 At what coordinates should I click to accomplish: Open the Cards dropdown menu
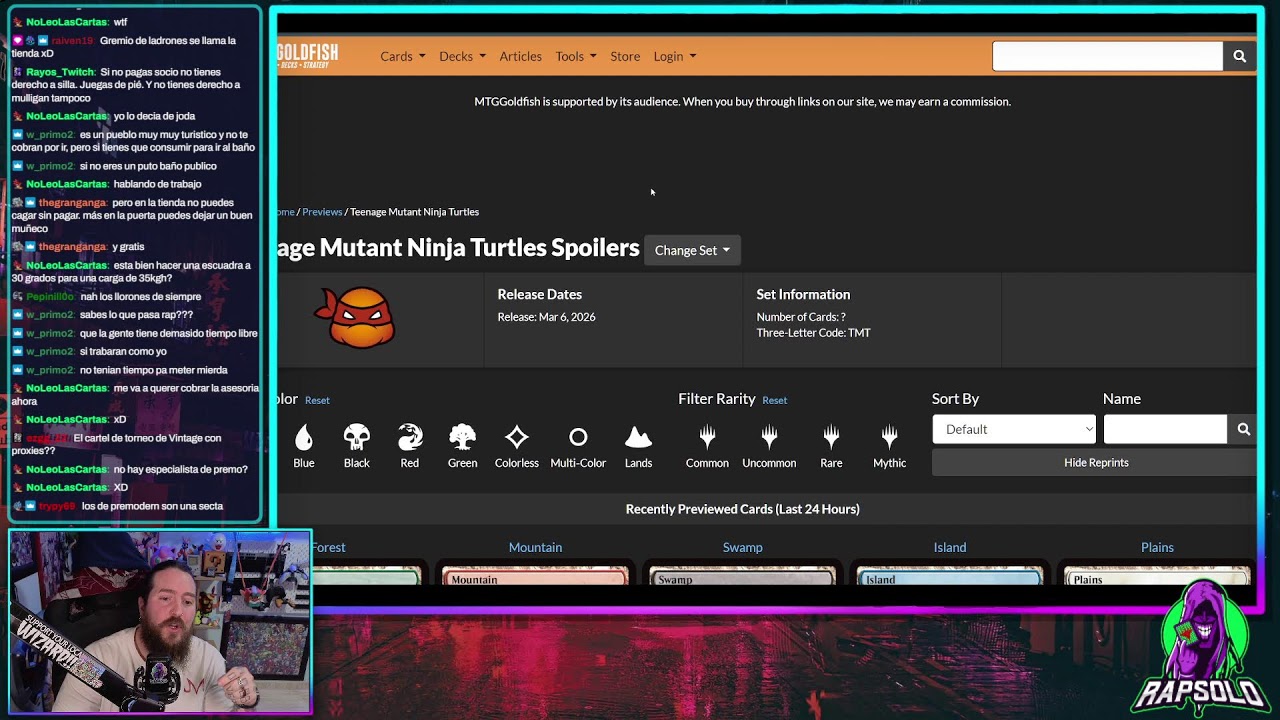[x=402, y=56]
